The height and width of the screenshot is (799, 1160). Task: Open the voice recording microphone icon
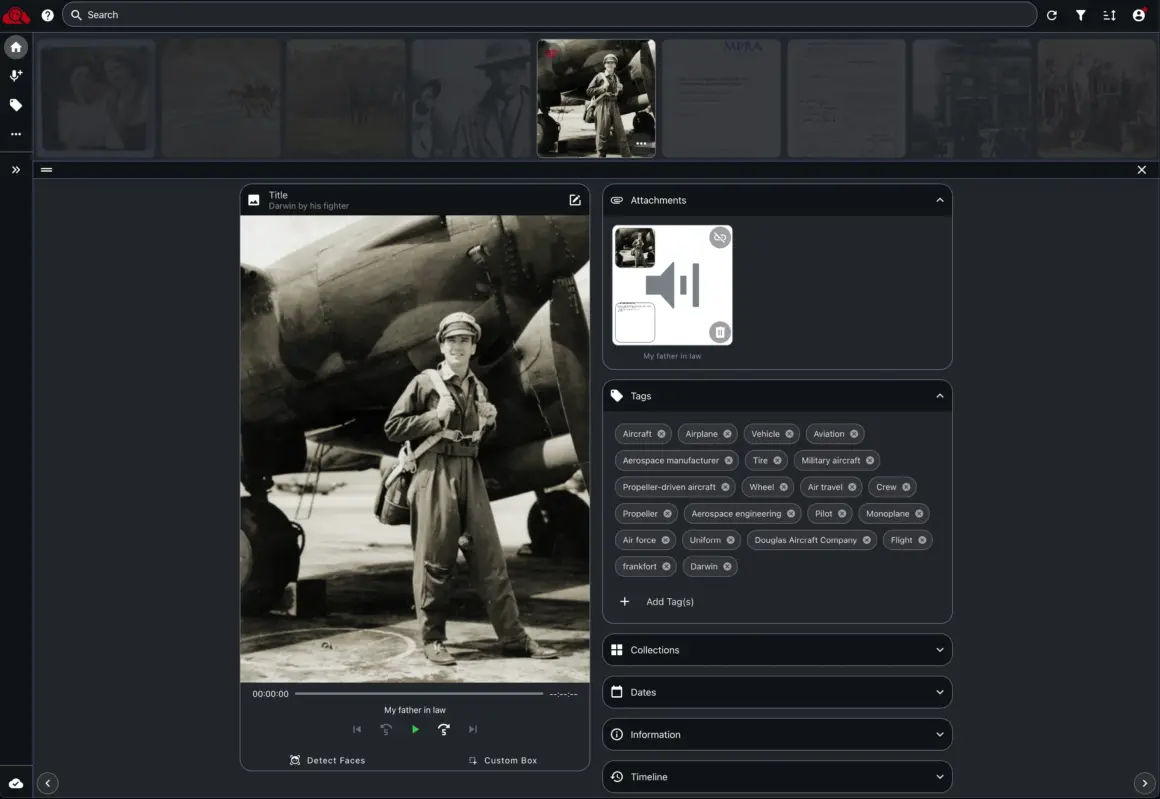(x=16, y=75)
